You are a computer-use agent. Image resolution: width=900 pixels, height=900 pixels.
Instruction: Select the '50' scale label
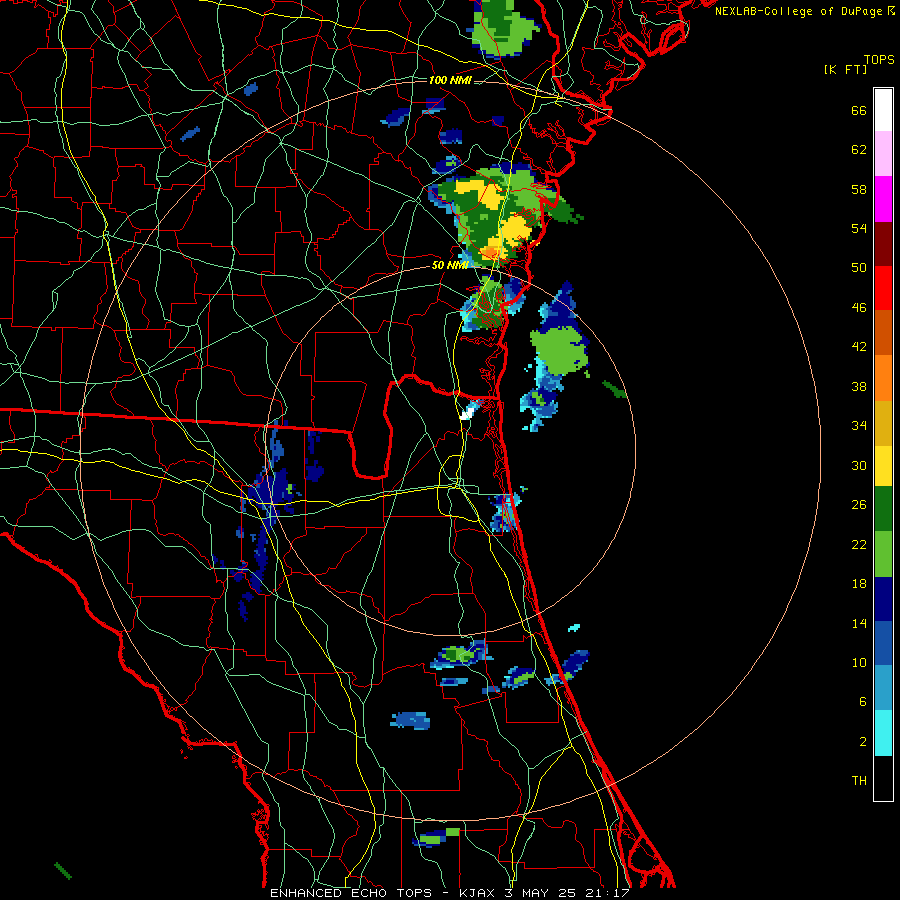pyautogui.click(x=859, y=267)
